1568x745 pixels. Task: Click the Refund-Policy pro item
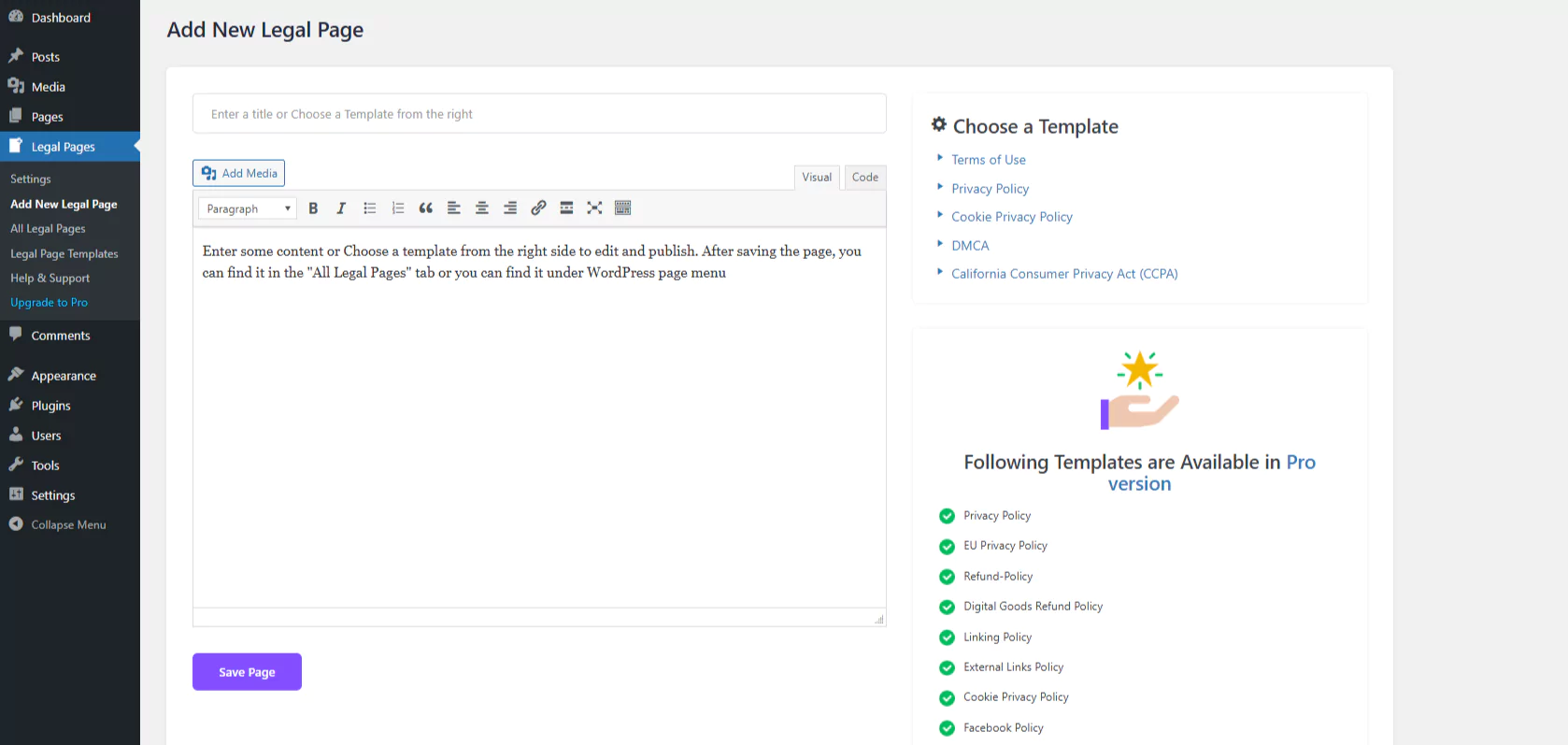[x=998, y=577]
